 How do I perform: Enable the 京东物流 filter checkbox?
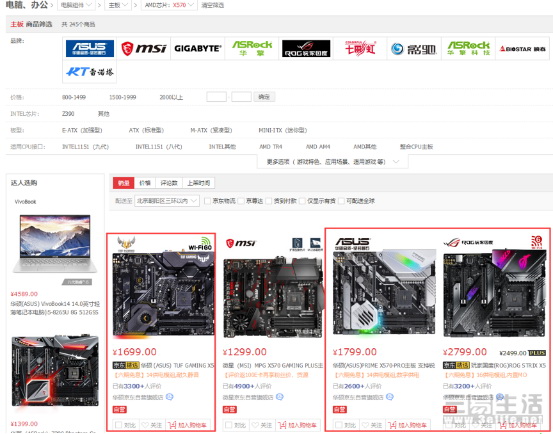(208, 201)
